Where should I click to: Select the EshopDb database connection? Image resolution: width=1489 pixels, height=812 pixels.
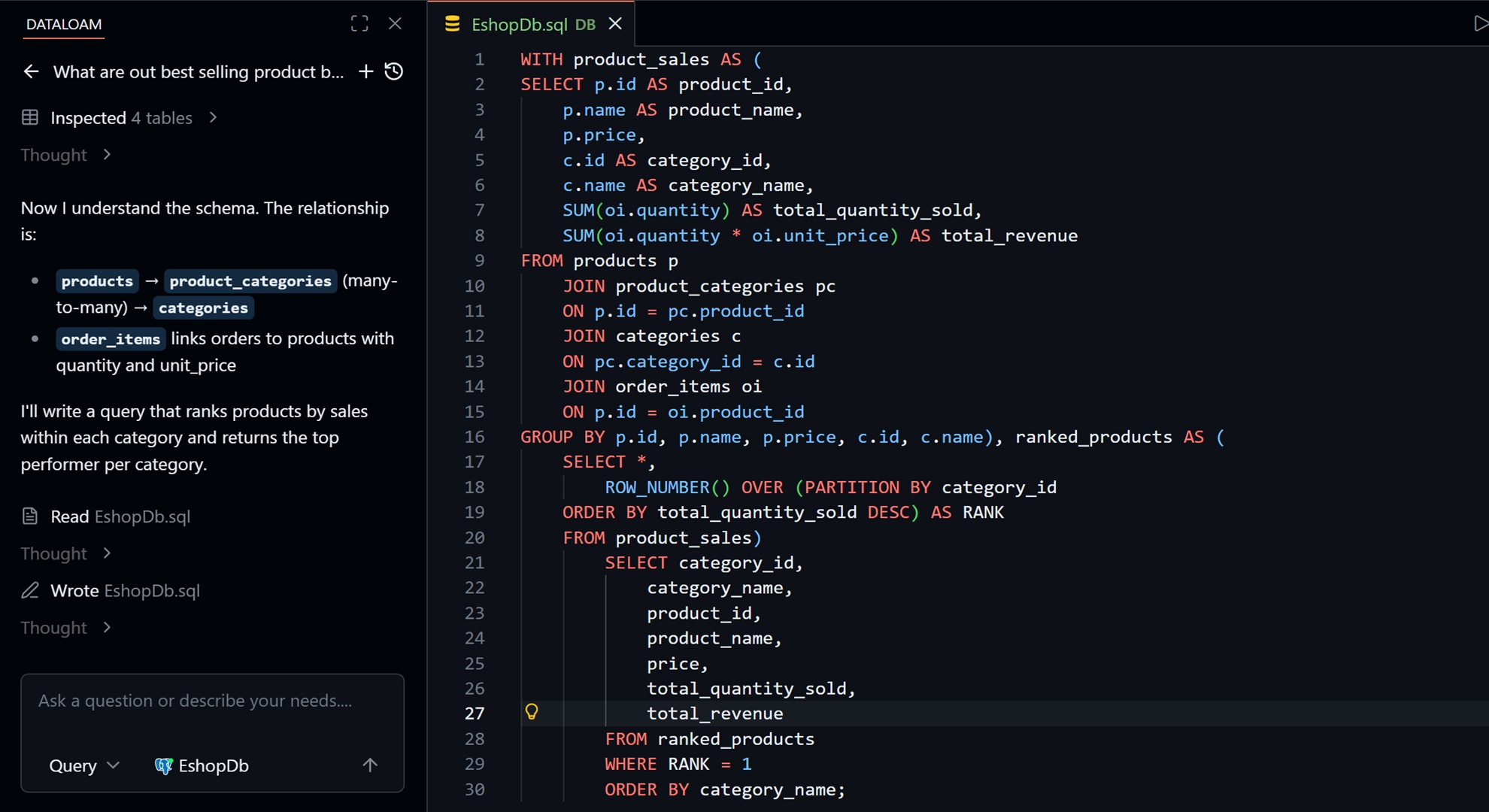coord(202,765)
